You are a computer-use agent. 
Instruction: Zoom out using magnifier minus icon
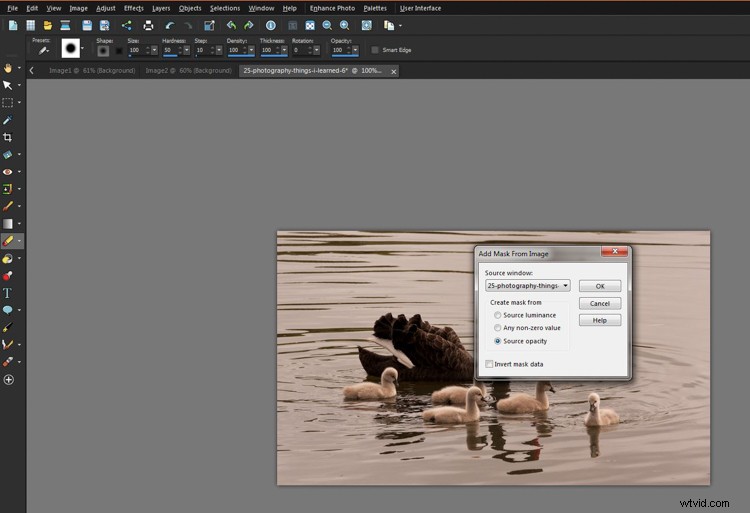click(x=327, y=25)
